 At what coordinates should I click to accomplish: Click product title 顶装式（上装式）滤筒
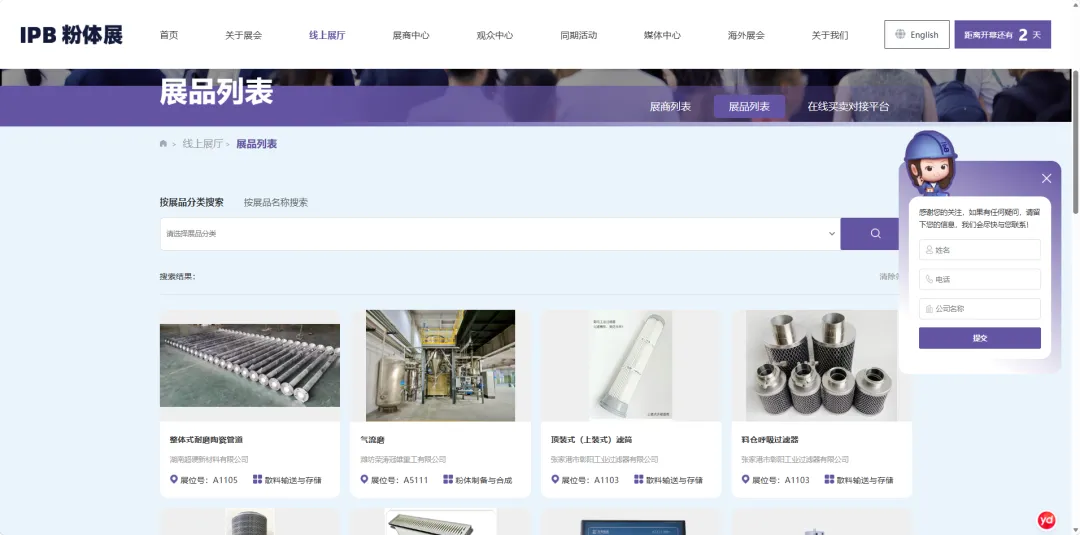[591, 439]
